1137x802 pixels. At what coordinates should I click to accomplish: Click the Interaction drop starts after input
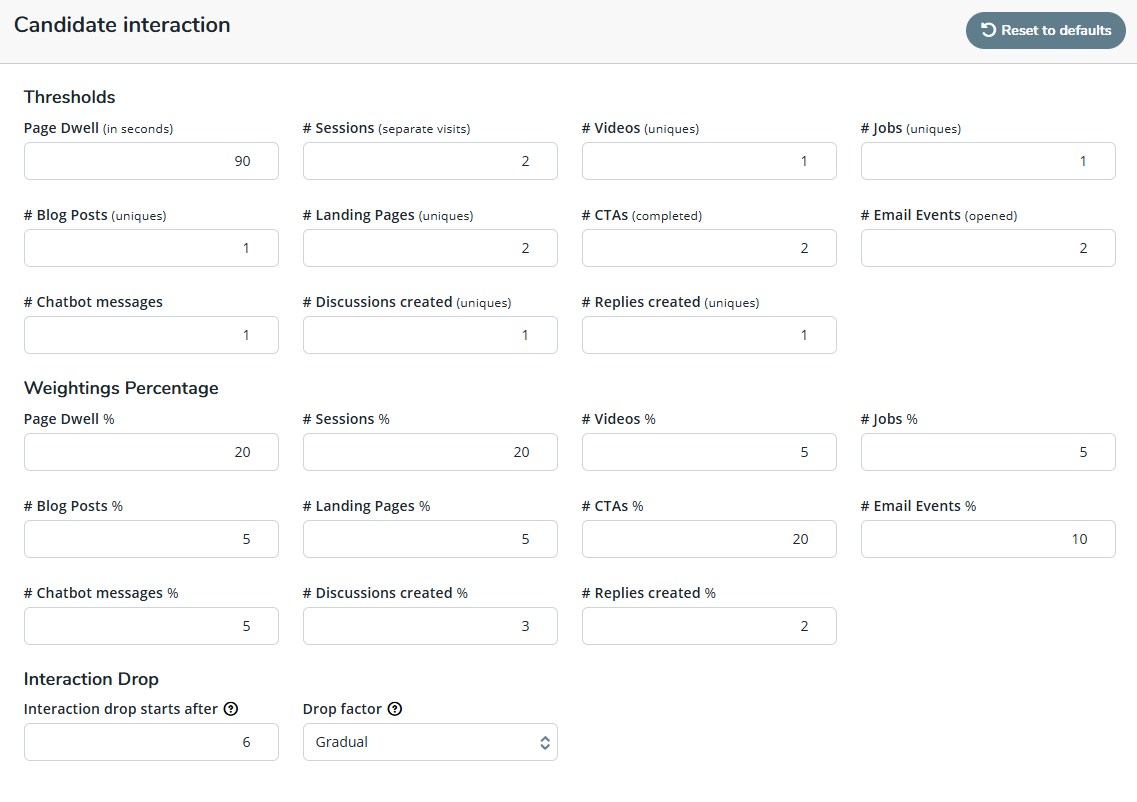[150, 742]
